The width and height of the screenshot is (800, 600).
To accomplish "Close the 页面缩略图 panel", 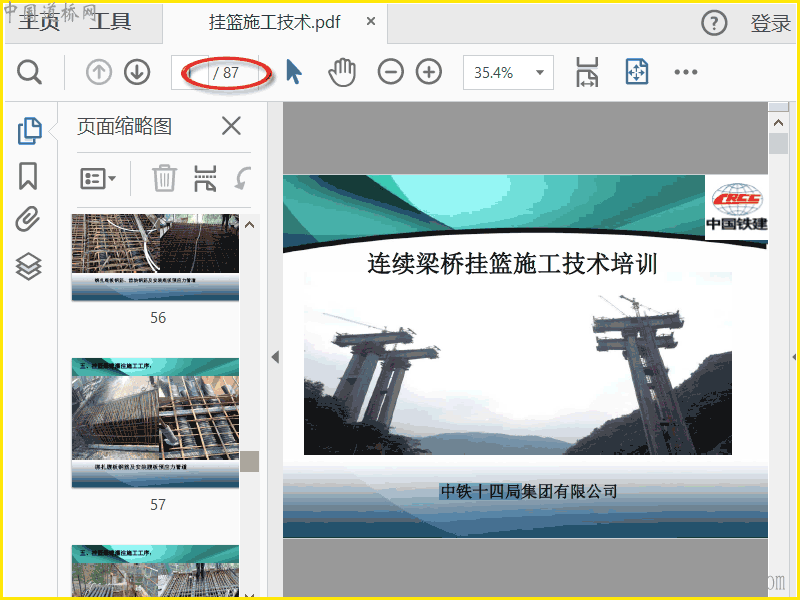I will point(231,126).
